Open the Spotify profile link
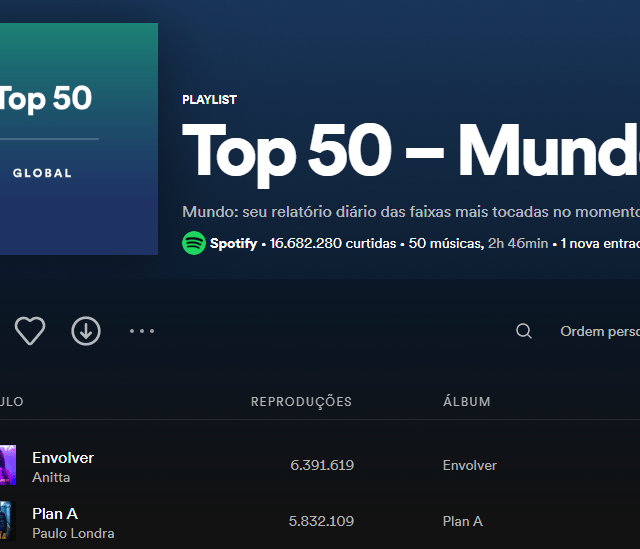Screen dimensions: 640x549 tap(233, 243)
